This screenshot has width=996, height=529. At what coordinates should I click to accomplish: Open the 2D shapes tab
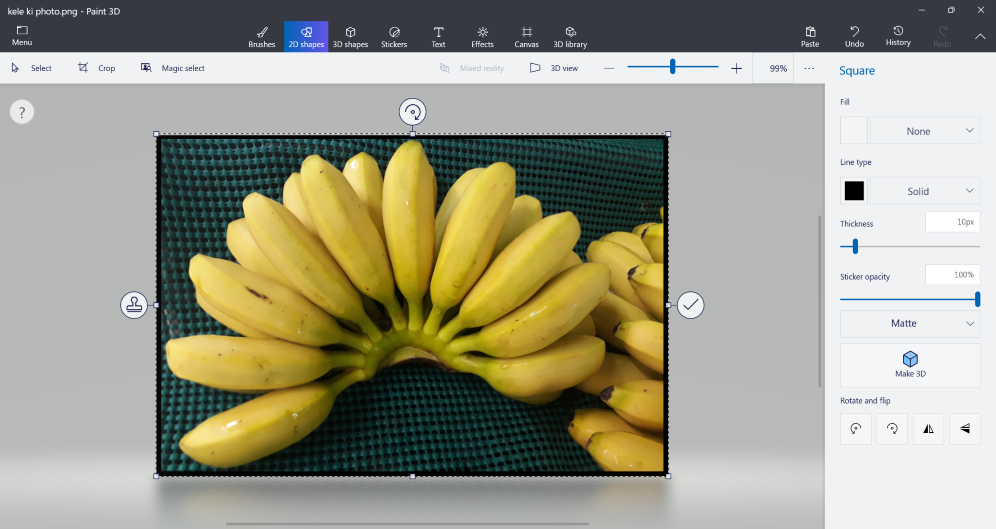[x=306, y=37]
